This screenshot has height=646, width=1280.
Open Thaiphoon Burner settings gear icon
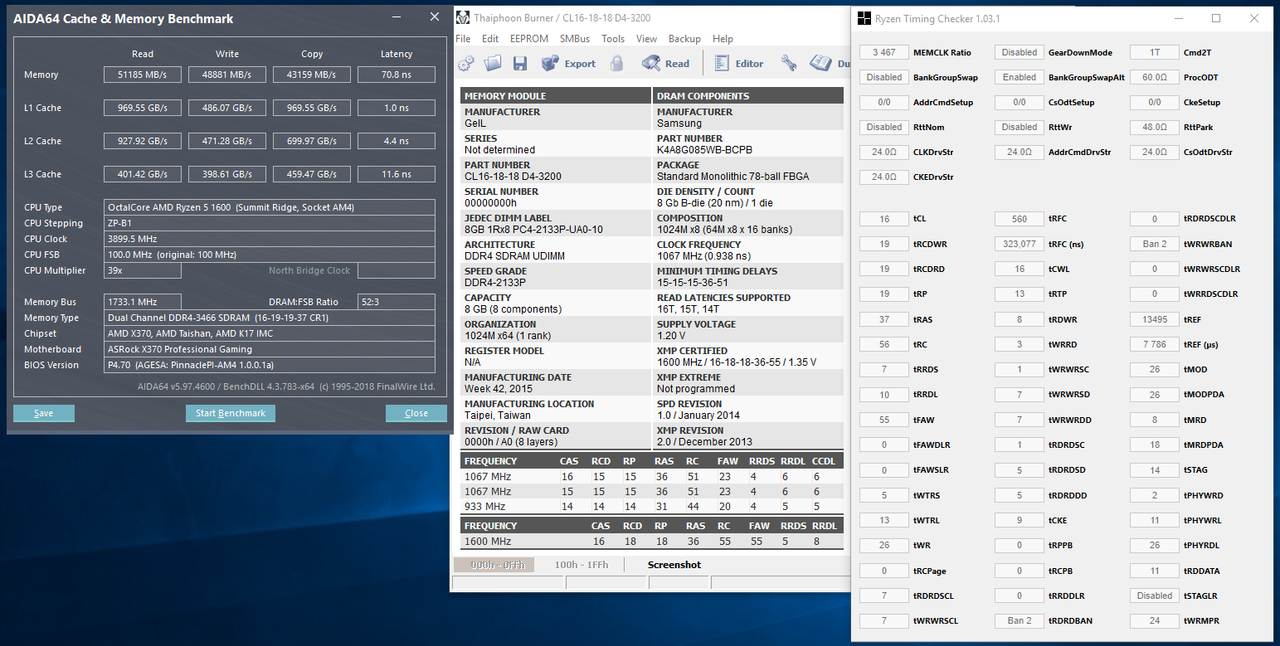[466, 63]
